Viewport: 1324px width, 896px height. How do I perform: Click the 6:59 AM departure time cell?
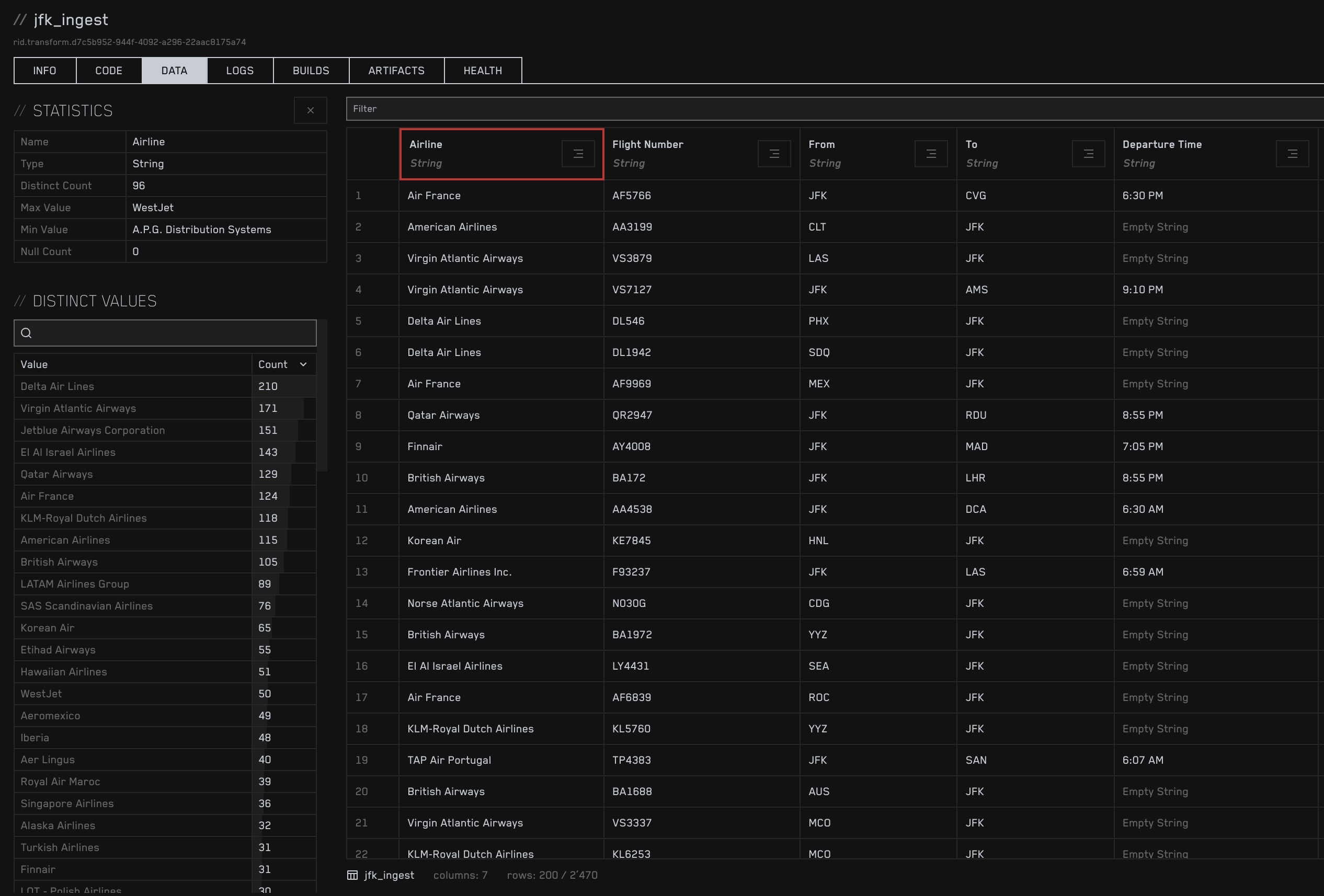[x=1216, y=572]
